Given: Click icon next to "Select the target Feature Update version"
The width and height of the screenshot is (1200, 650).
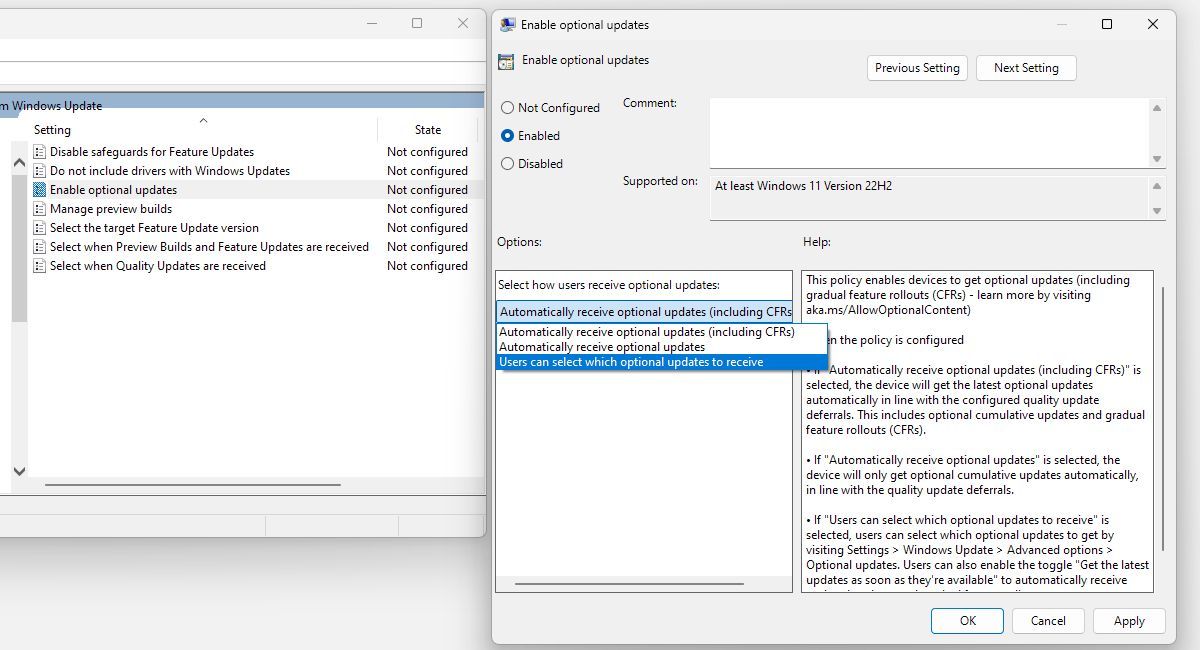Looking at the screenshot, I should point(38,227).
